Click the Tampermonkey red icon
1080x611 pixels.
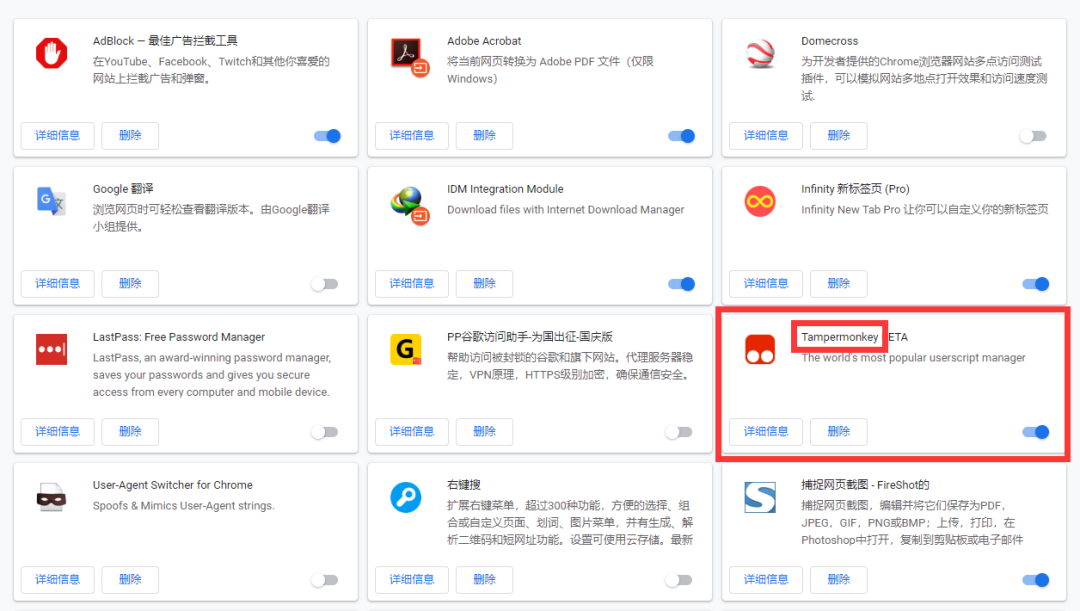(x=760, y=349)
